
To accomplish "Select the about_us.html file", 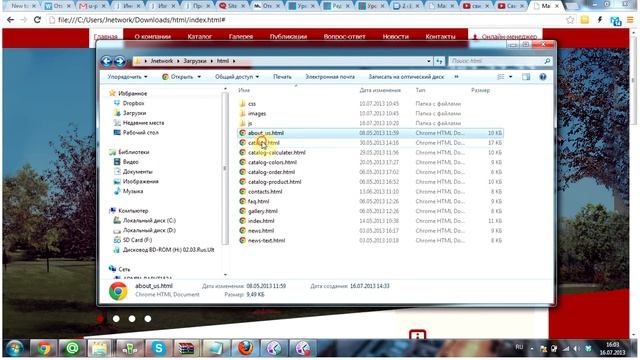I will [266, 133].
